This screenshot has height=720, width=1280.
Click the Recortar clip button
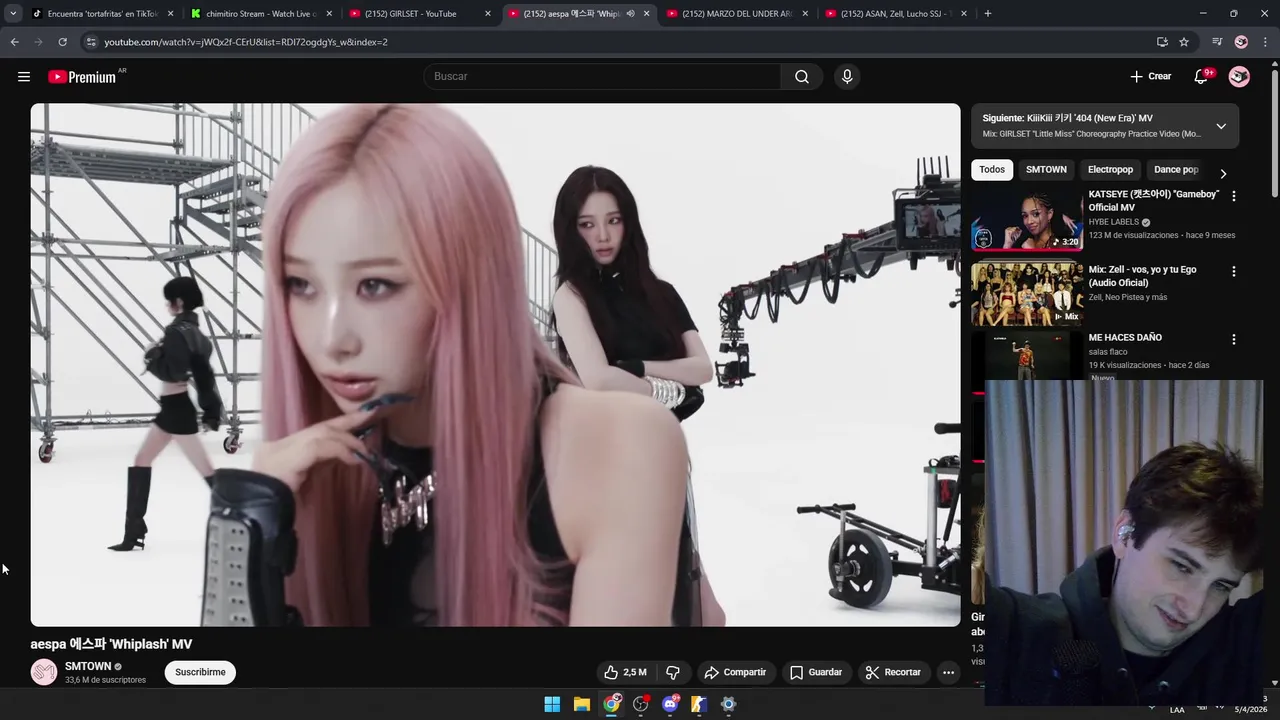coord(893,672)
